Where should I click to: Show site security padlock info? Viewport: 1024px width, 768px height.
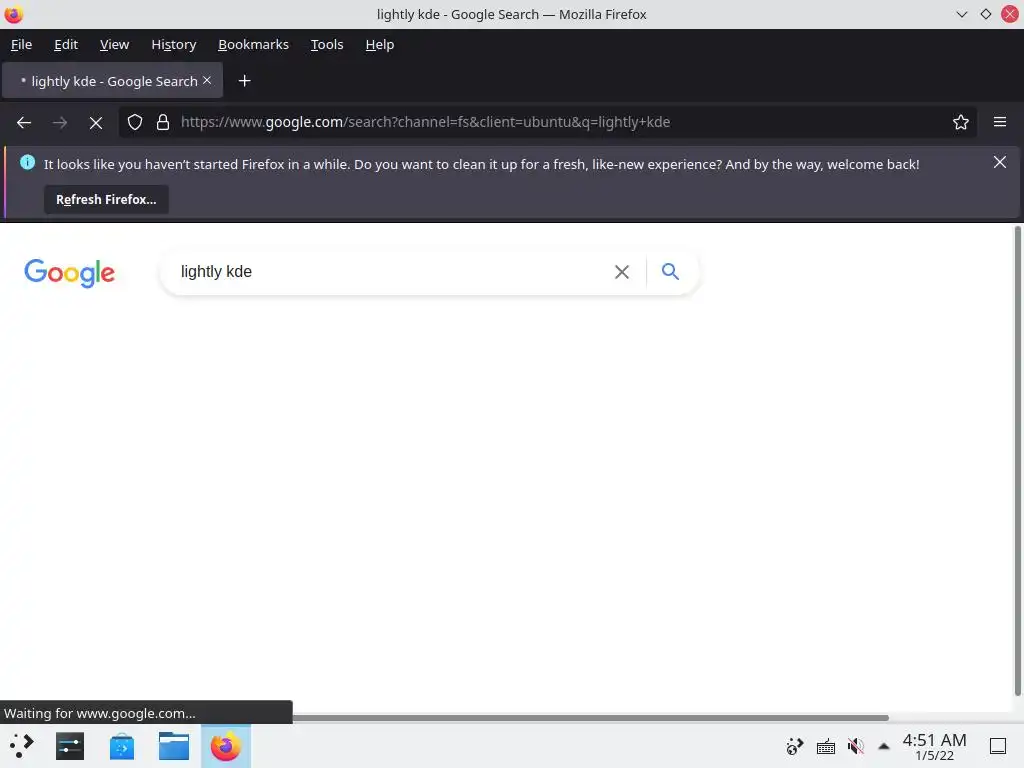point(163,122)
